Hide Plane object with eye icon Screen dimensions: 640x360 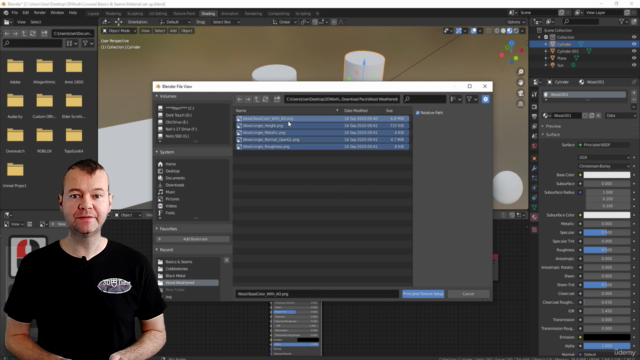[x=634, y=58]
